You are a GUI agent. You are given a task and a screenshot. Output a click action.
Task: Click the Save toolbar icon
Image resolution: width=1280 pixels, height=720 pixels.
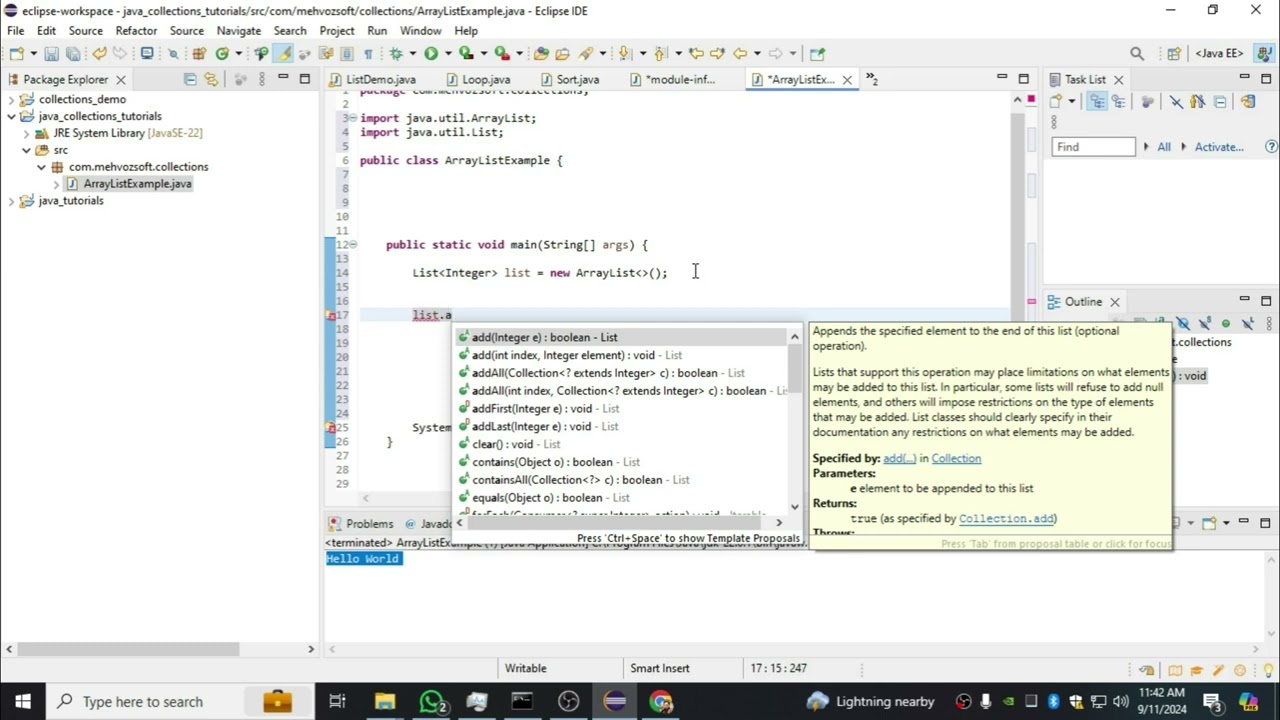pos(52,53)
